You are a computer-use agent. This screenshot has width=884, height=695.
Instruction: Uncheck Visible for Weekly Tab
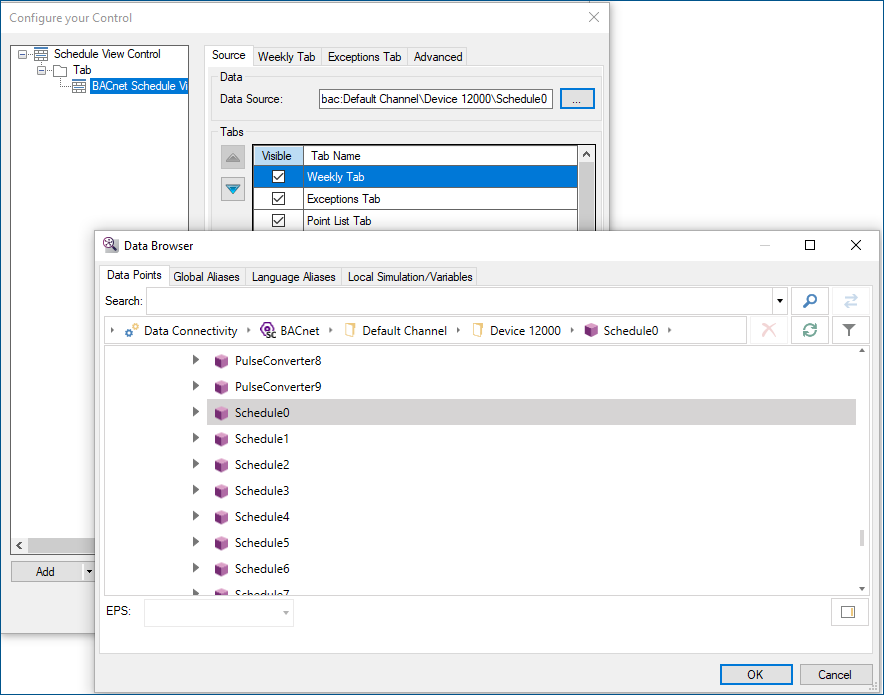click(279, 176)
